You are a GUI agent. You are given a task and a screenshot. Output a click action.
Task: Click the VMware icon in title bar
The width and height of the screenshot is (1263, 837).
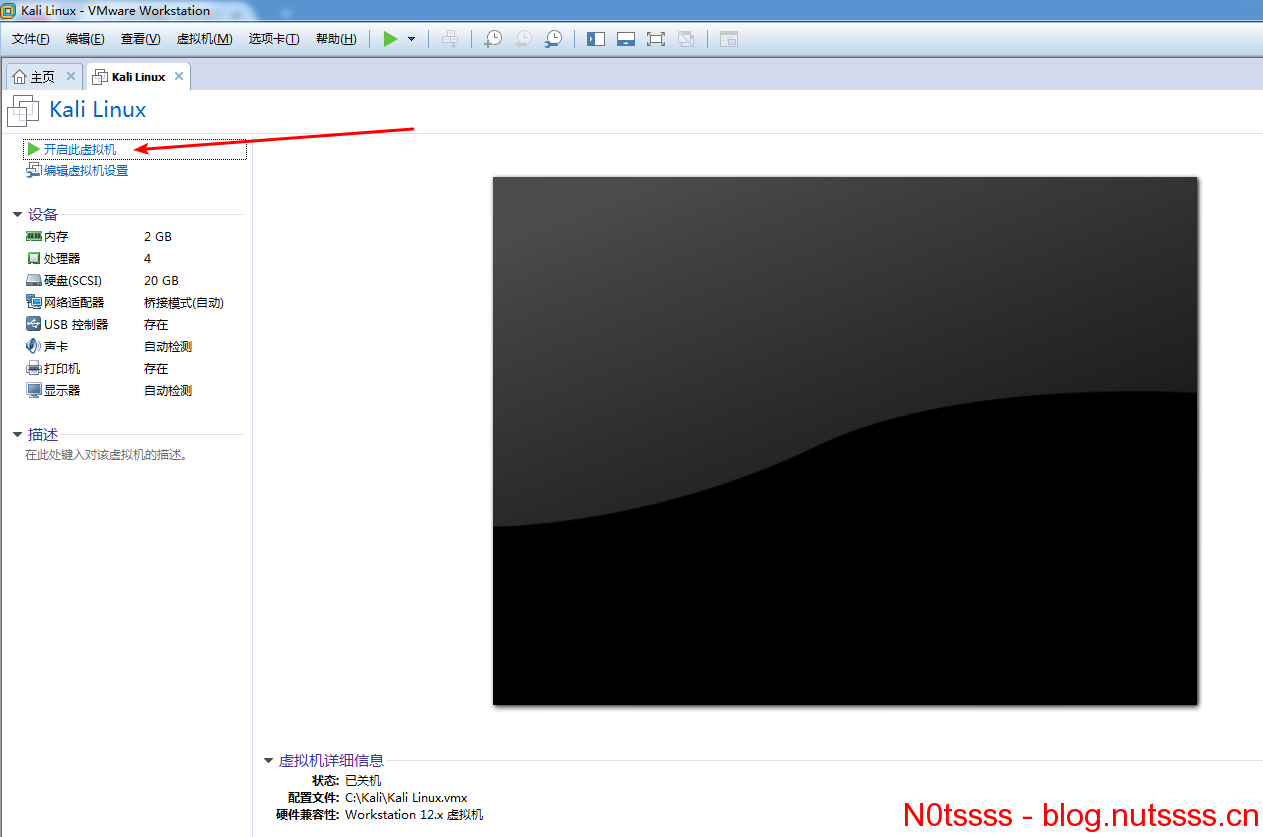click(9, 10)
